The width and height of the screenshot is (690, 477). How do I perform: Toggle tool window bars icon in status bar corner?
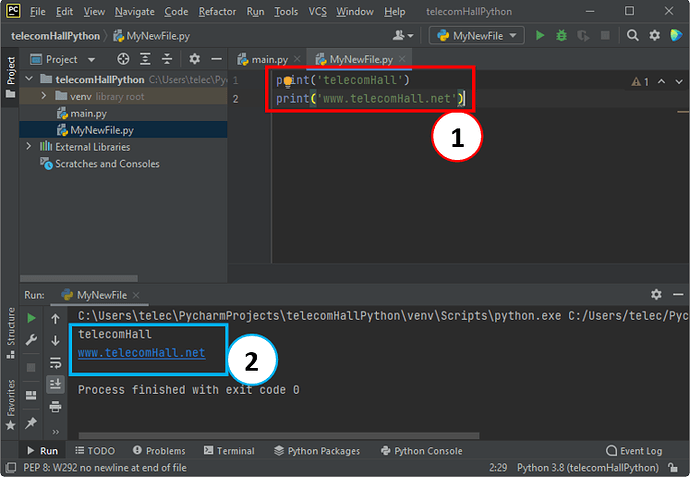coord(11,467)
